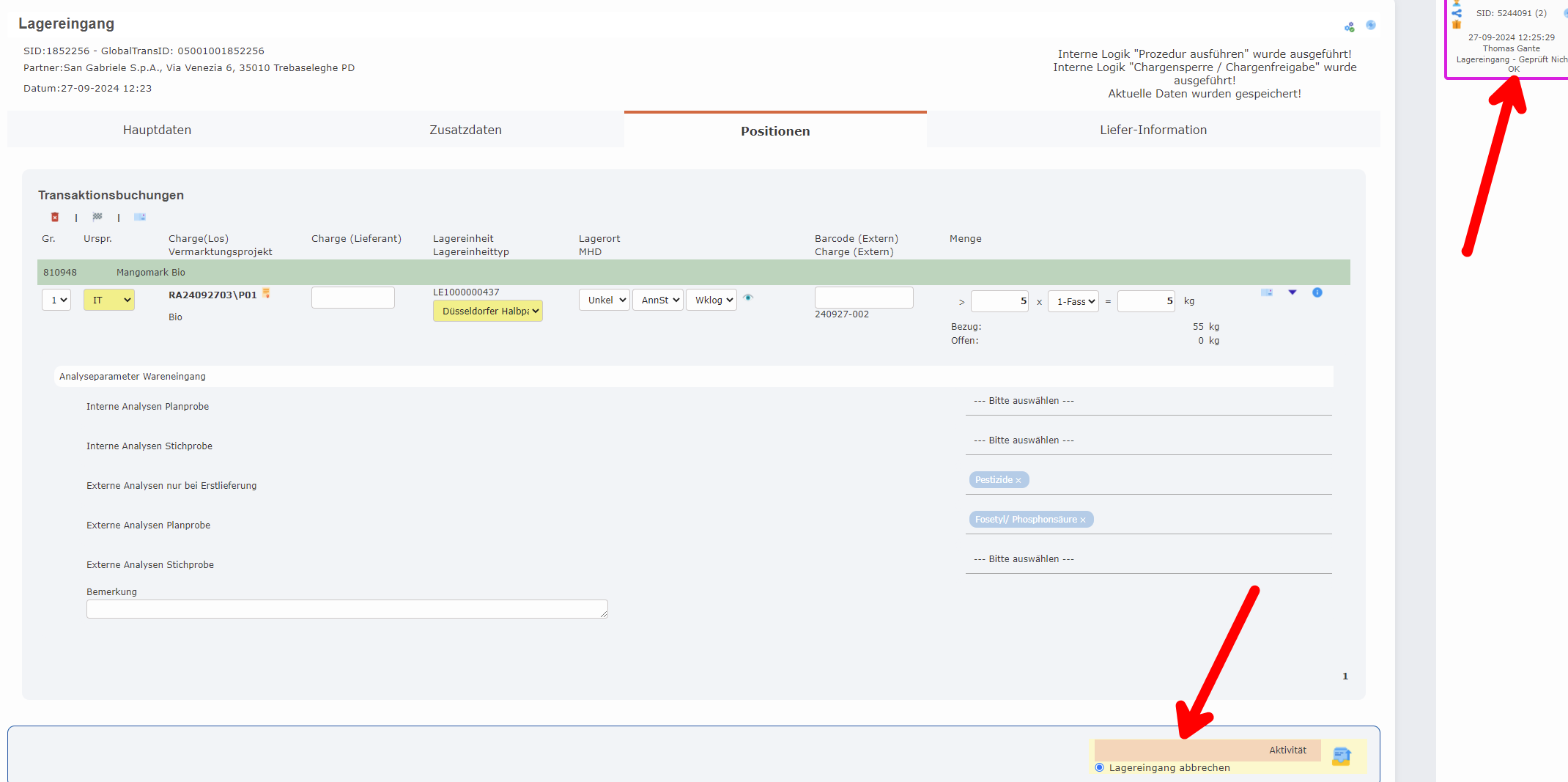Click the gears icon in Lagereingang header
The width and height of the screenshot is (1568, 782).
pos(1349,27)
